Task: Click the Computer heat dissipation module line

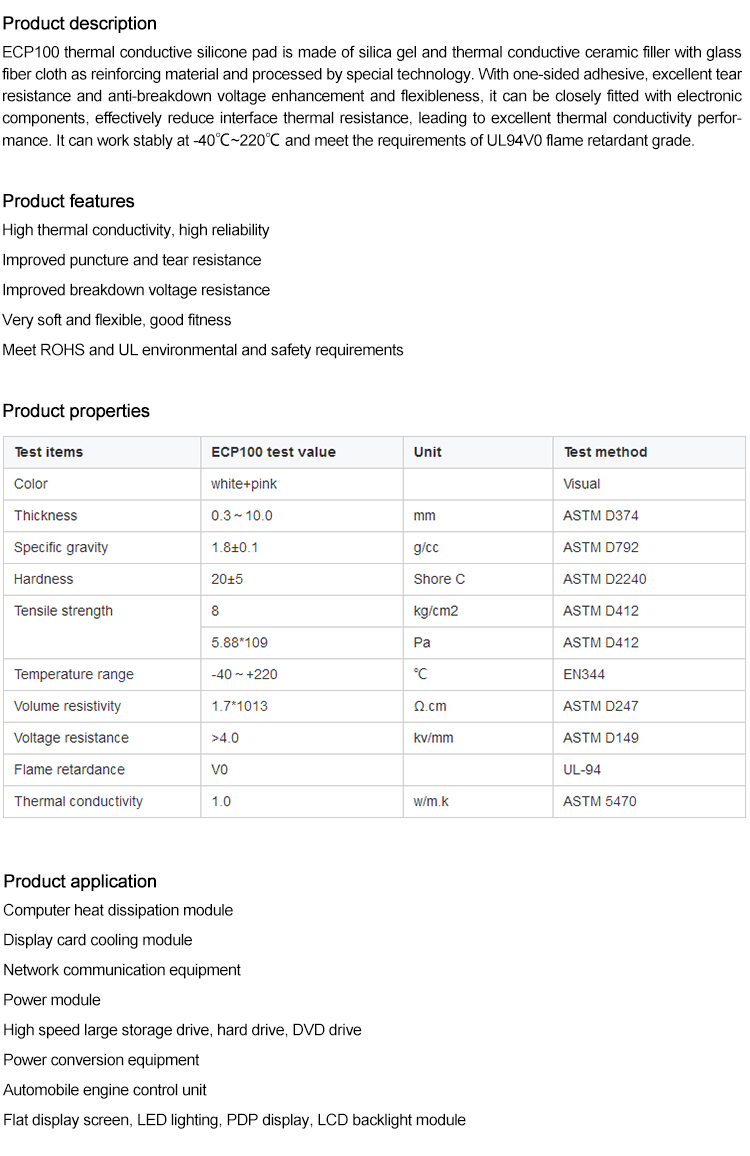Action: (x=118, y=910)
